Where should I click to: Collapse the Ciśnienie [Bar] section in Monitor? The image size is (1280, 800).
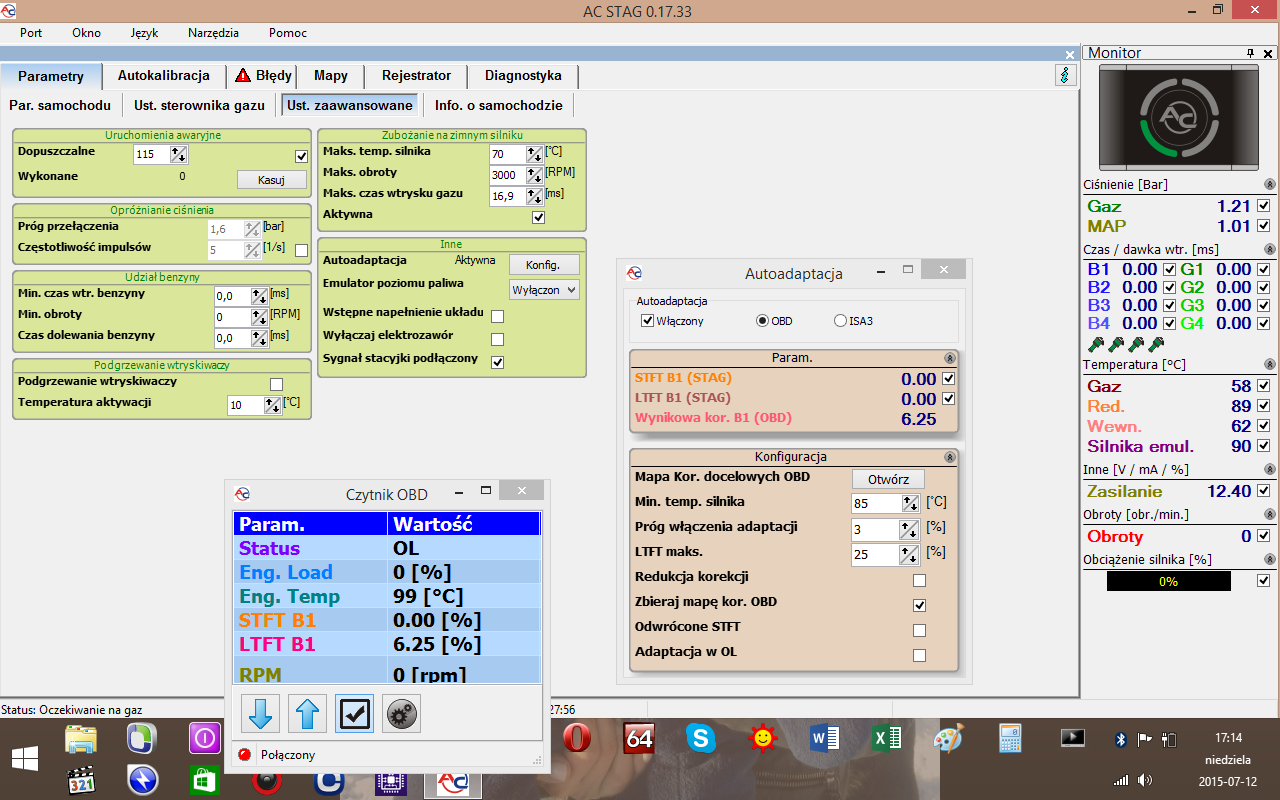tap(1270, 185)
